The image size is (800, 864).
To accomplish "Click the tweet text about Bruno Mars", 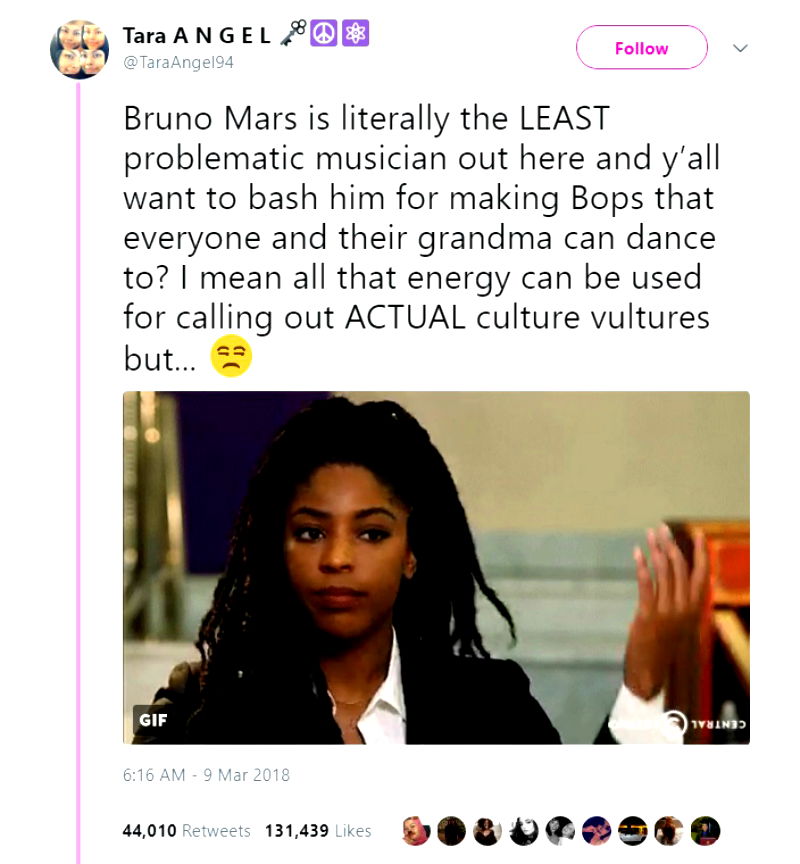I will click(420, 238).
